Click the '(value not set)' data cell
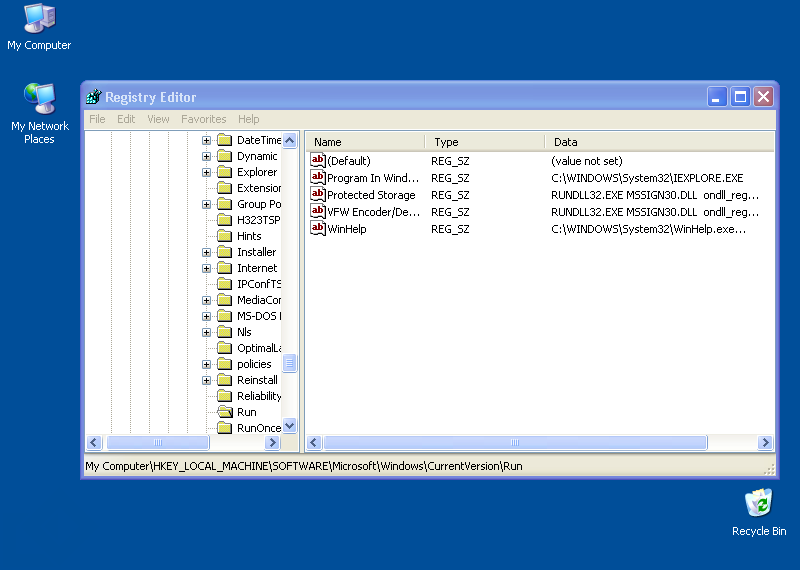Viewport: 800px width, 570px height. point(587,161)
